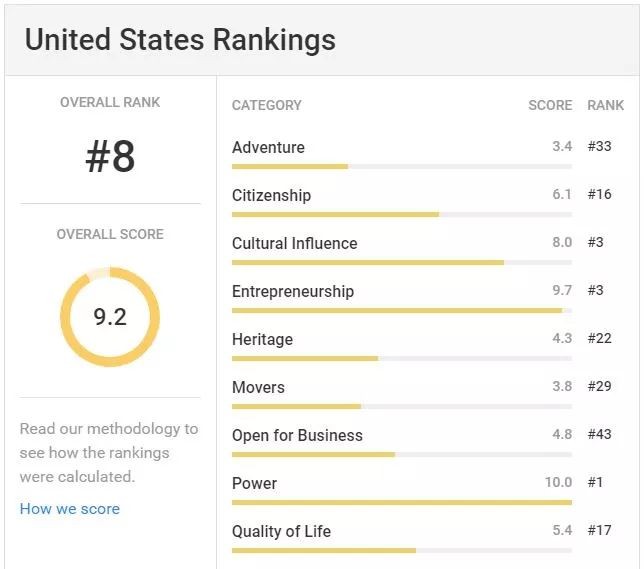The height and width of the screenshot is (569, 644).
Task: Click the Entrepreneurship score bar
Action: click(401, 310)
